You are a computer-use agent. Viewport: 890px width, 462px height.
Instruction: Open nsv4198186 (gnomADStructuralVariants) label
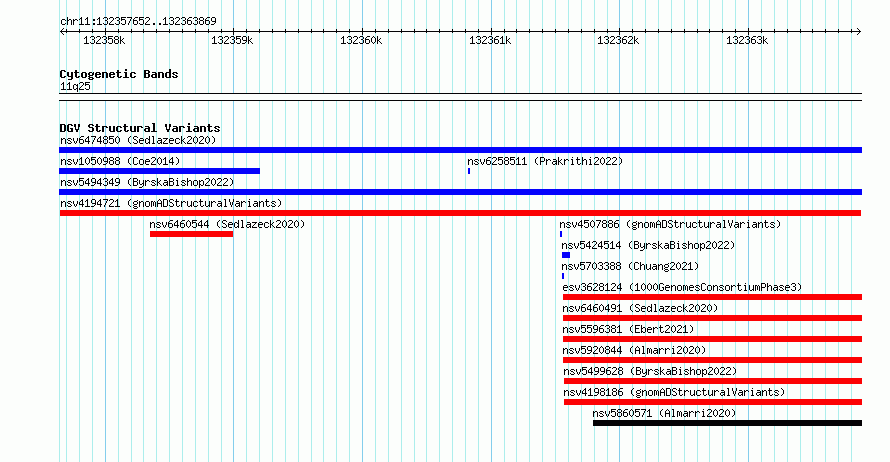674,392
